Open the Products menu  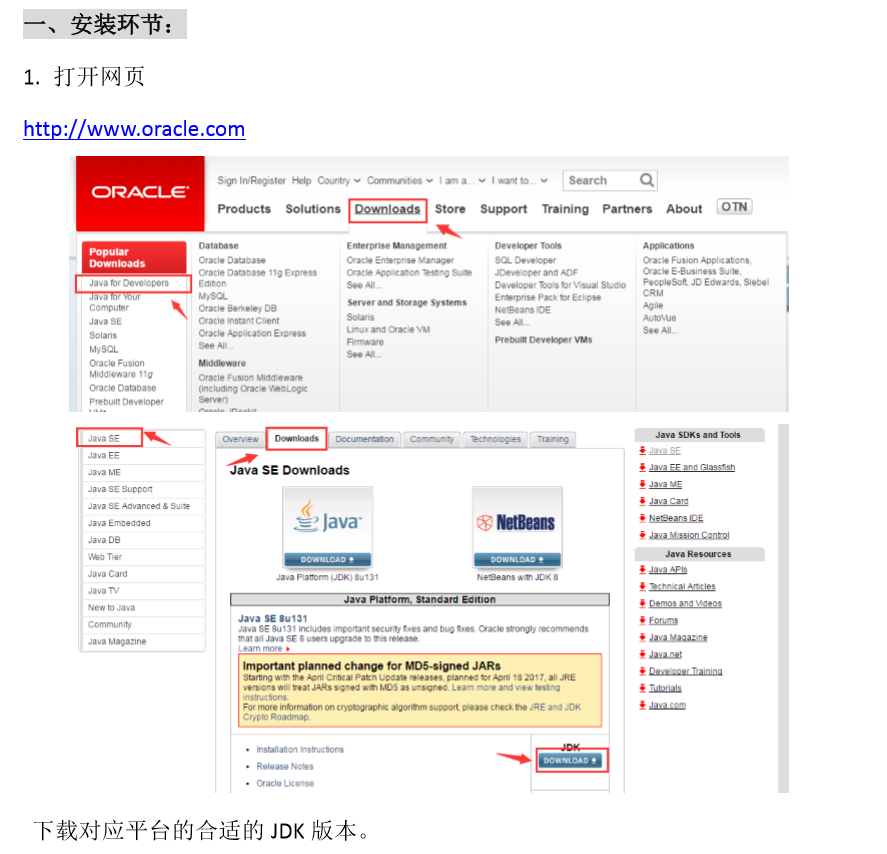244,209
